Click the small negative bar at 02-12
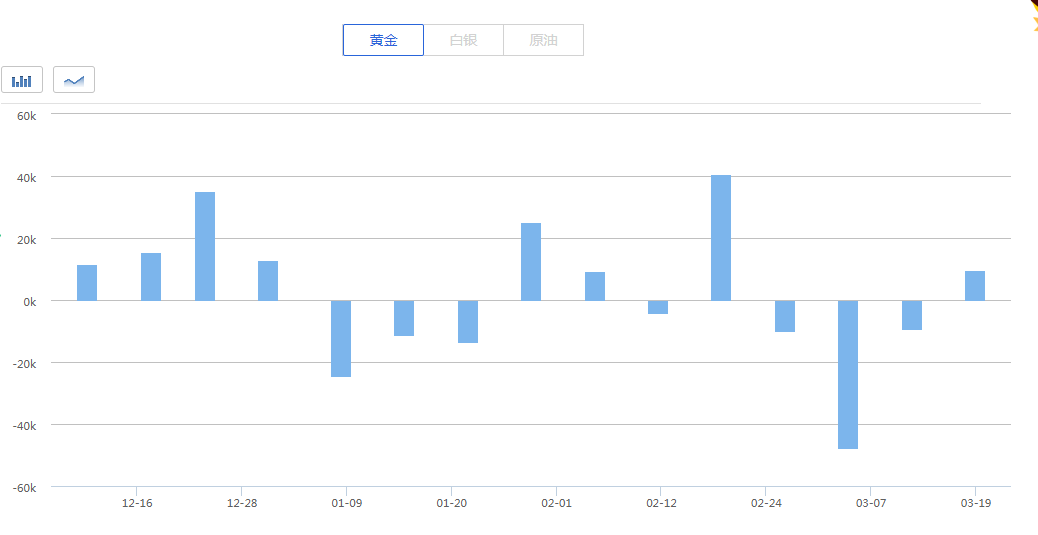1038x535 pixels. point(658,307)
